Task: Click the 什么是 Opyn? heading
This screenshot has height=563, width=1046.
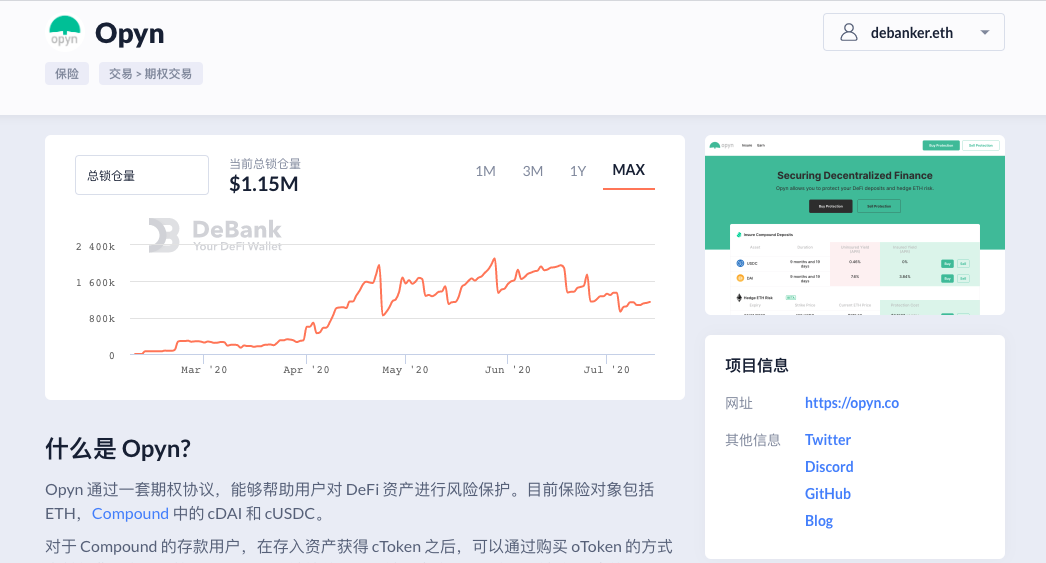Action: [x=118, y=449]
